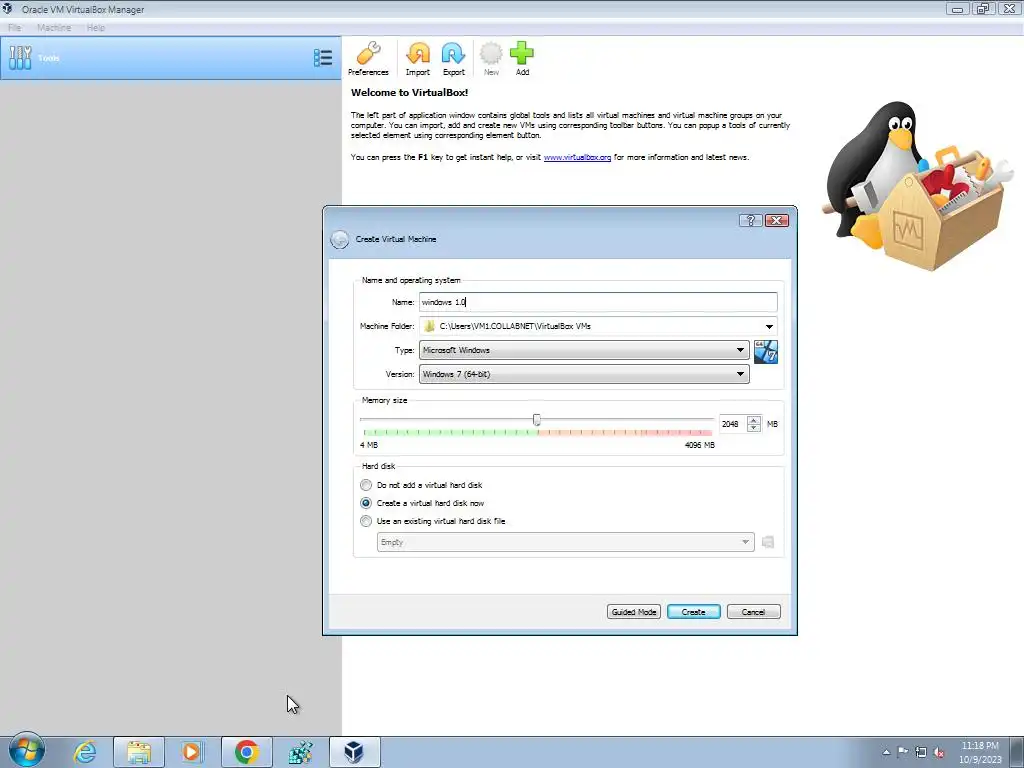The image size is (1024, 768).
Task: Open the www.virtualbox.org link
Action: [577, 157]
